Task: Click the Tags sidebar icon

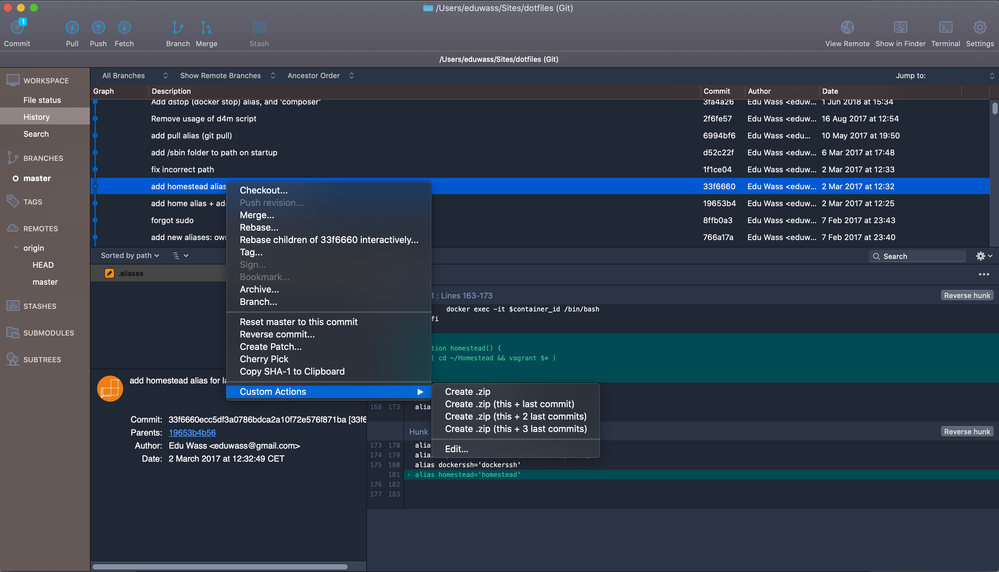Action: 13,201
